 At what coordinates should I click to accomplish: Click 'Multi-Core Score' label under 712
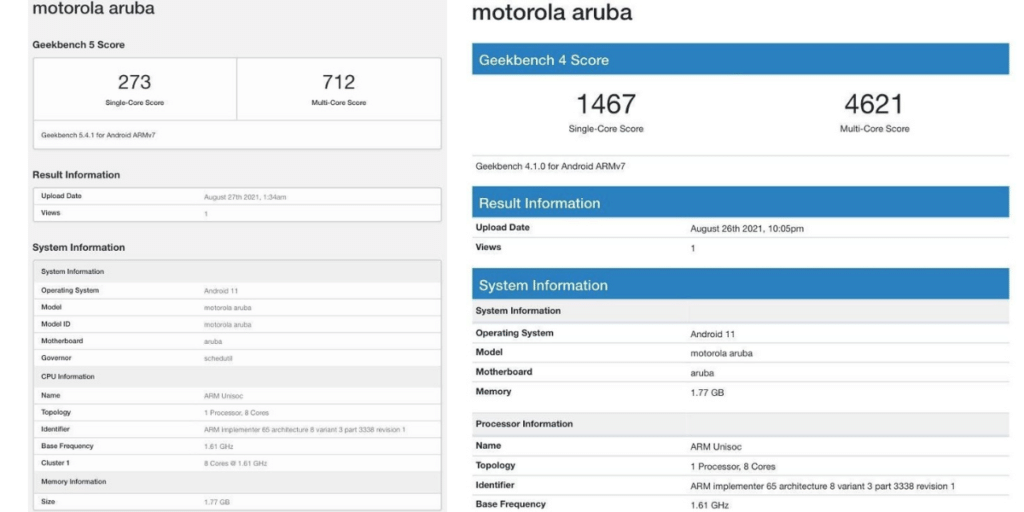pos(338,103)
